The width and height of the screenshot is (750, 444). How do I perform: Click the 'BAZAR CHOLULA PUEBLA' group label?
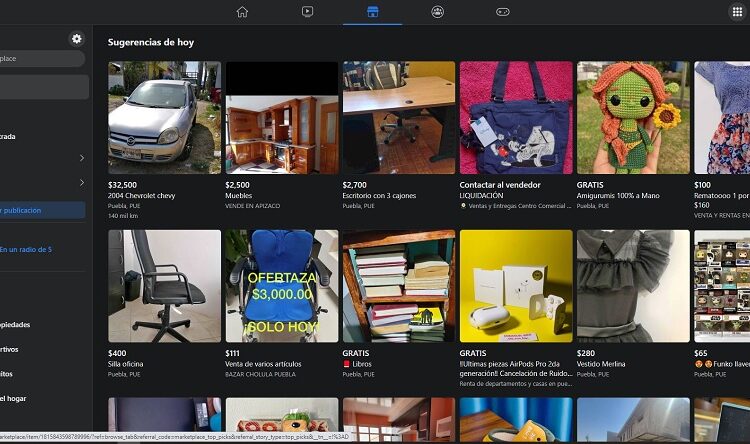click(260, 374)
